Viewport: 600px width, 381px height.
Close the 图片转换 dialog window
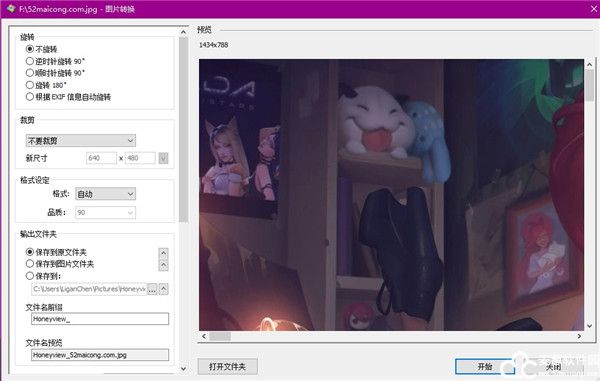pos(593,9)
